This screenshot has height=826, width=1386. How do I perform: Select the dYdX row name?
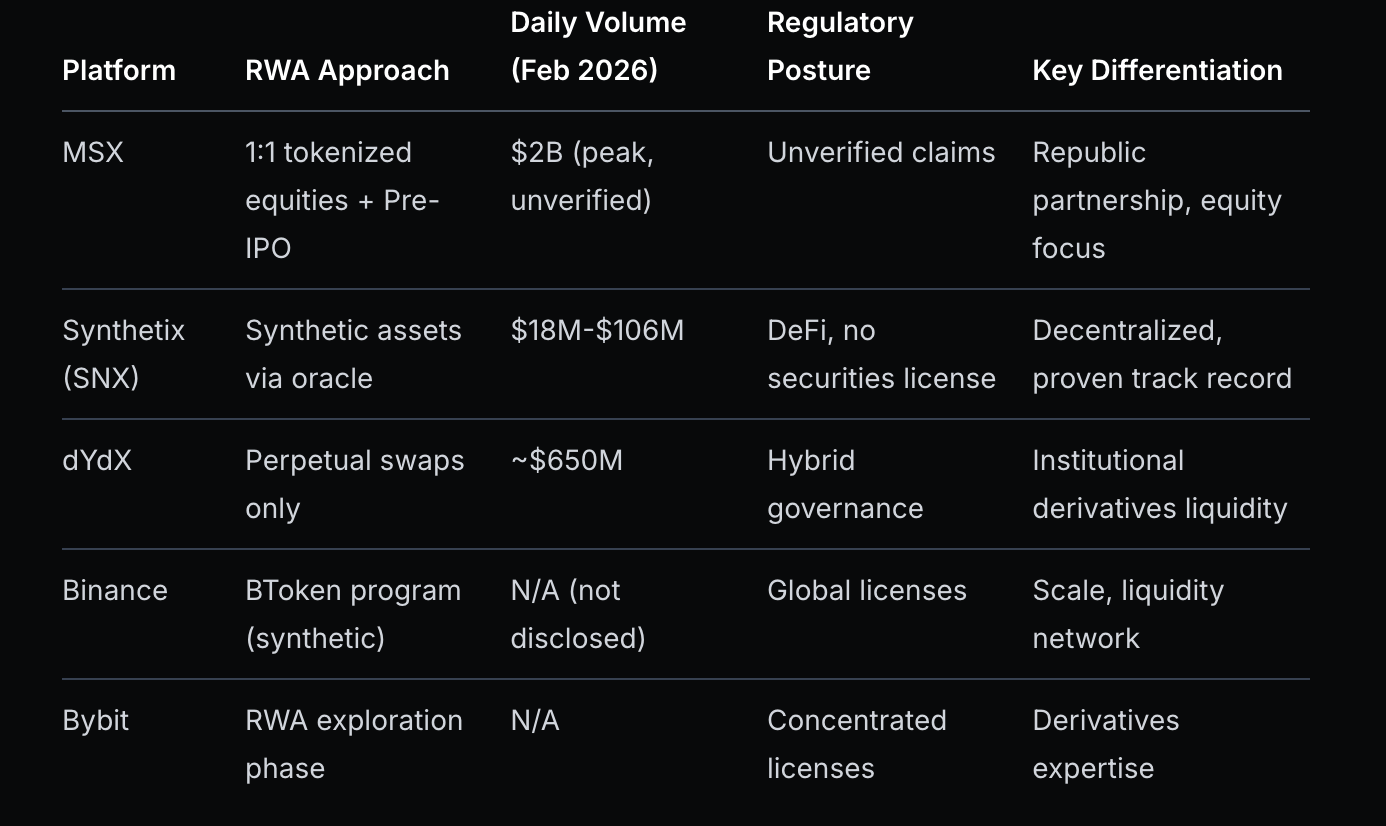point(97,460)
